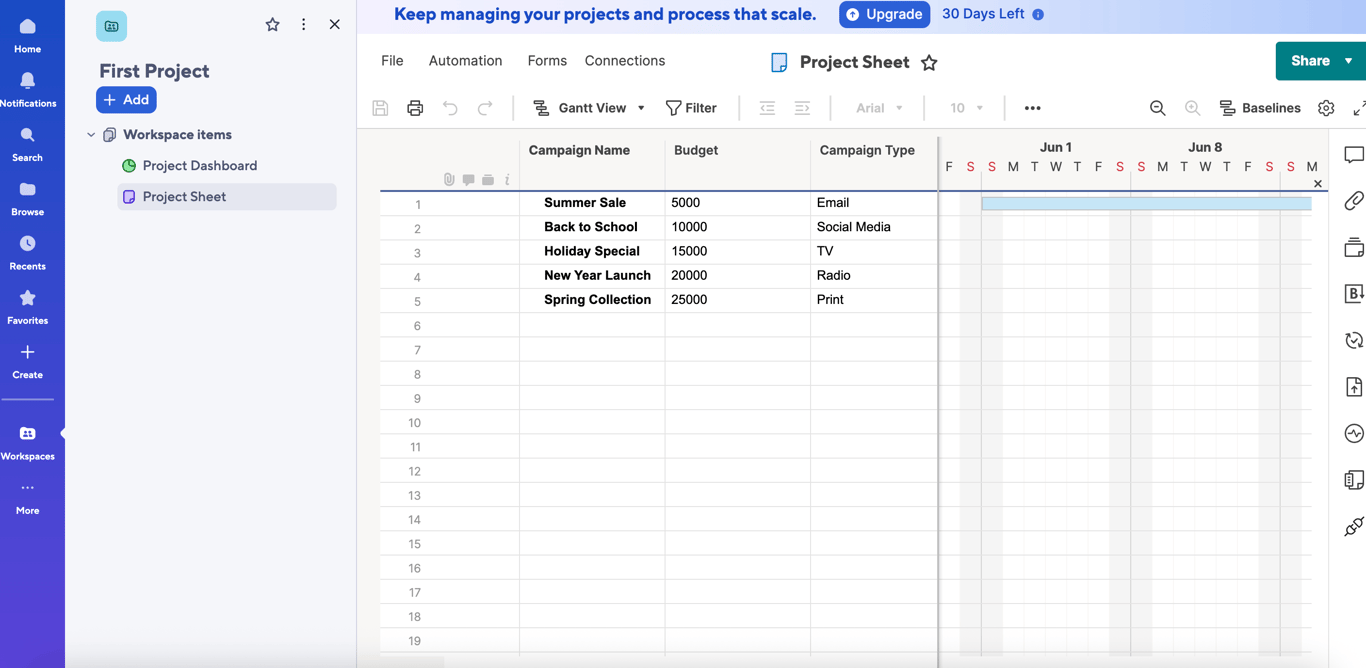1366x668 pixels.
Task: Open the Notifications bell
Action: [x=27, y=89]
